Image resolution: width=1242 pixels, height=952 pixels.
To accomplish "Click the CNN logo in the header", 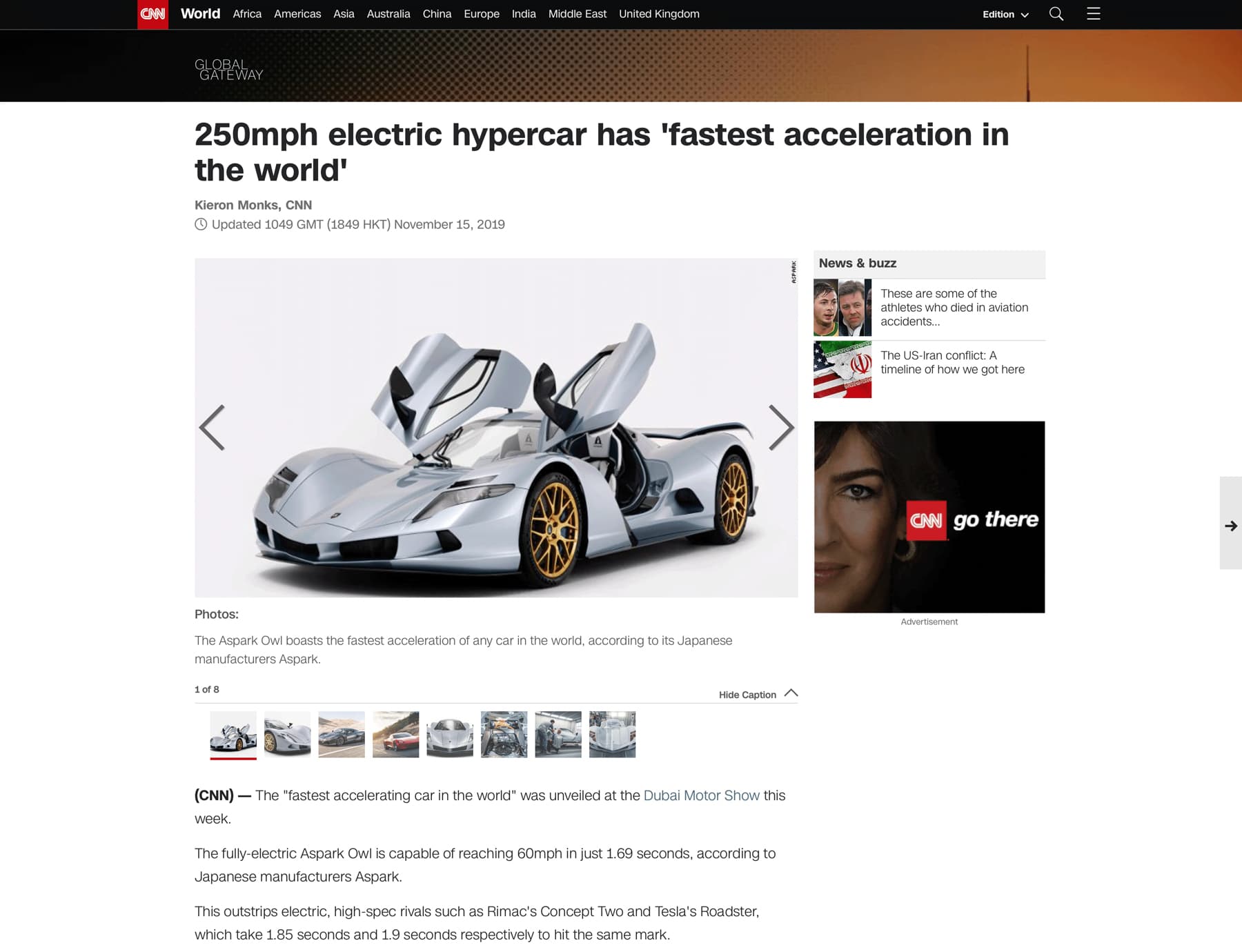I will (x=152, y=14).
